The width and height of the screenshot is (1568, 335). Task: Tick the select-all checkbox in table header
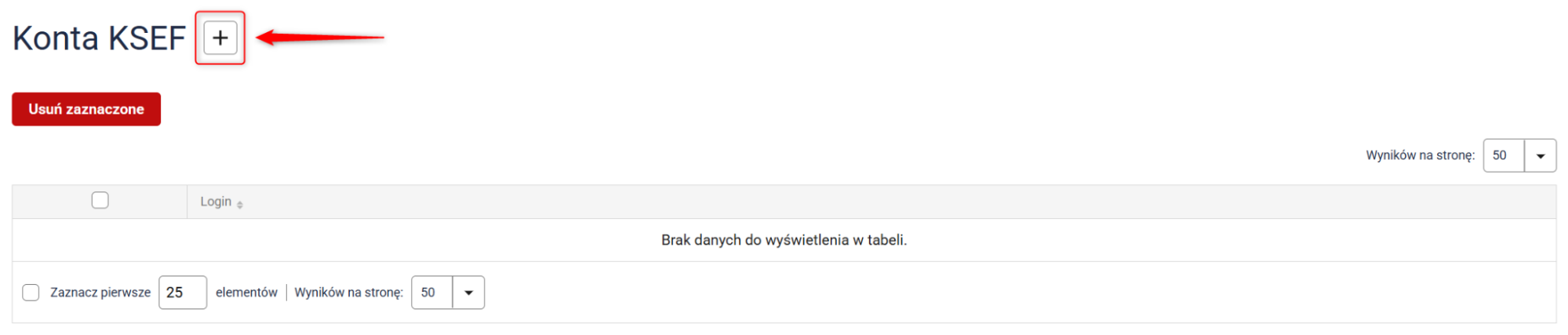(100, 201)
